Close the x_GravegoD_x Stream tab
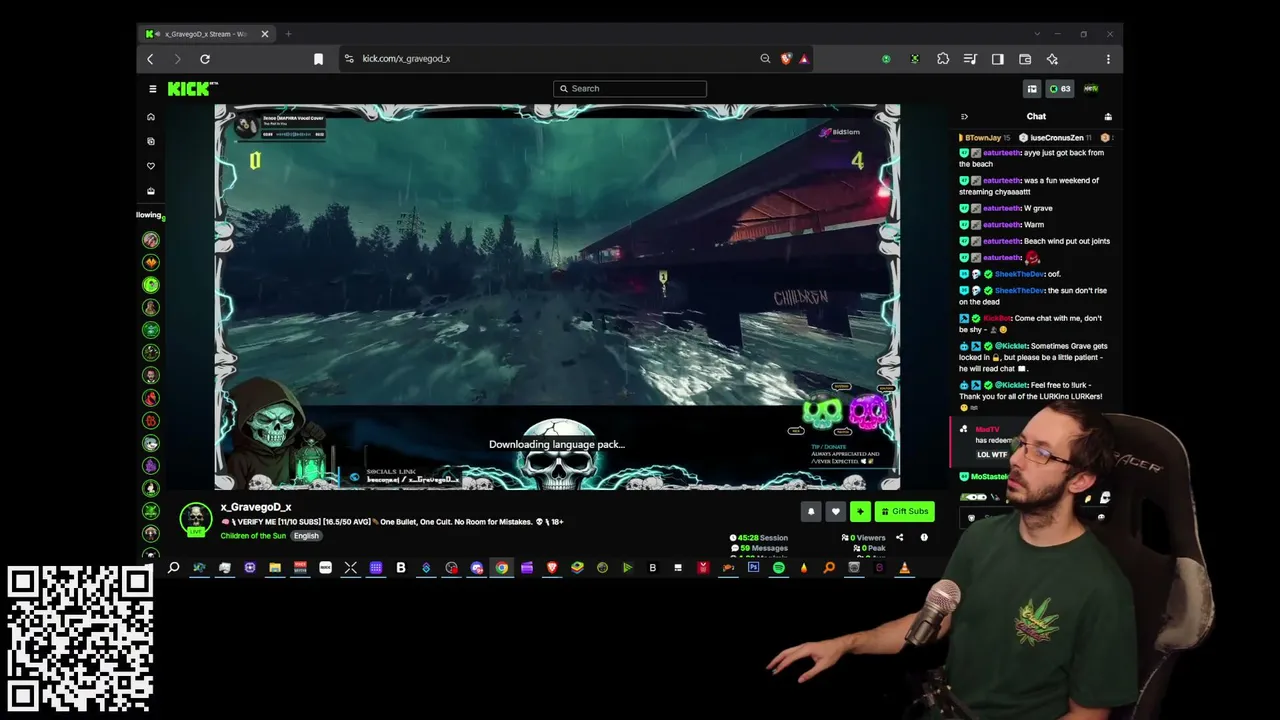 [265, 34]
